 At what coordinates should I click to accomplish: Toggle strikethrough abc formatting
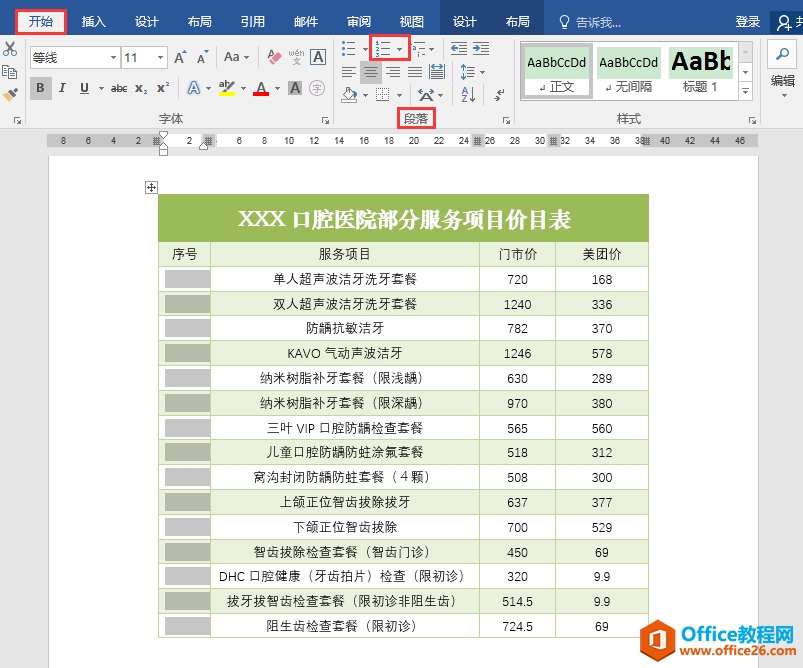point(119,89)
